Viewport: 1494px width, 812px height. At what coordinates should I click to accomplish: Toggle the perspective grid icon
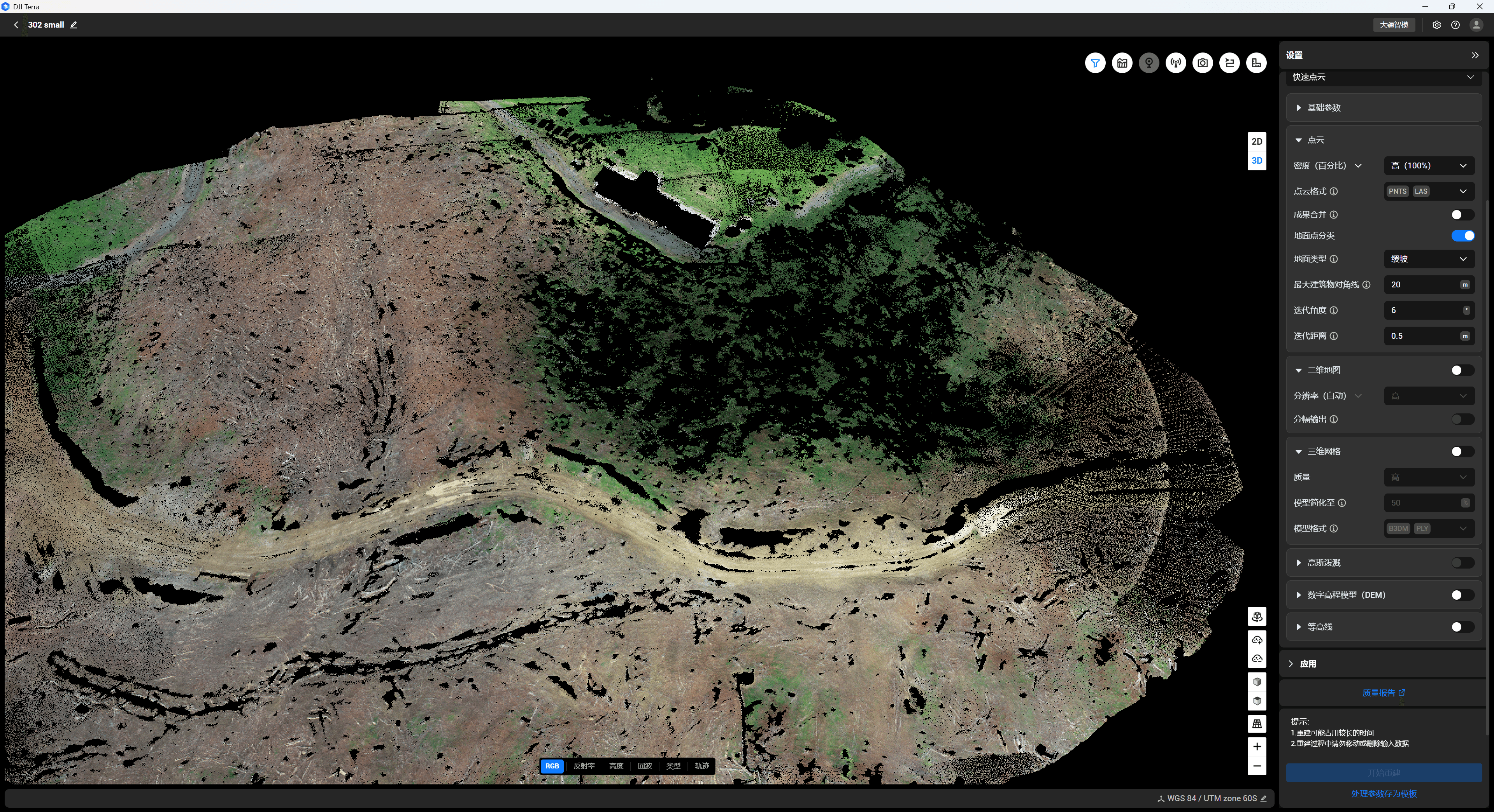1256,724
